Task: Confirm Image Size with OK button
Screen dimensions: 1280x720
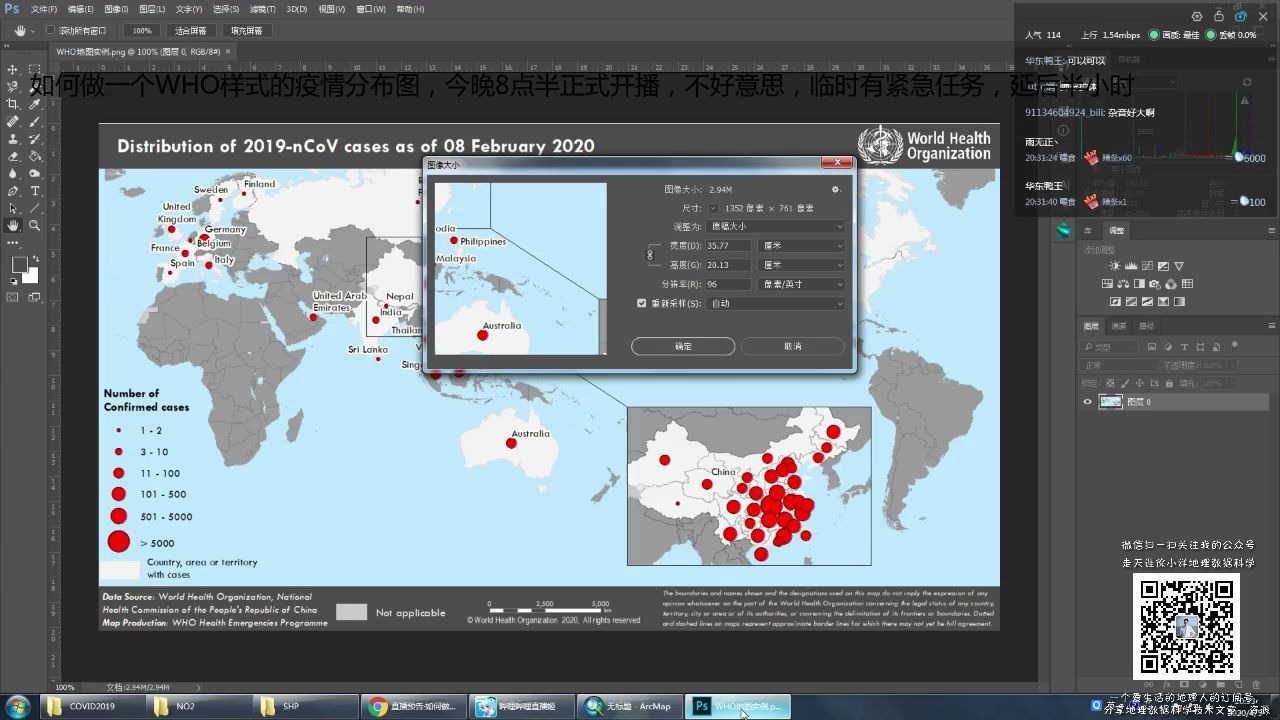Action: click(x=683, y=346)
